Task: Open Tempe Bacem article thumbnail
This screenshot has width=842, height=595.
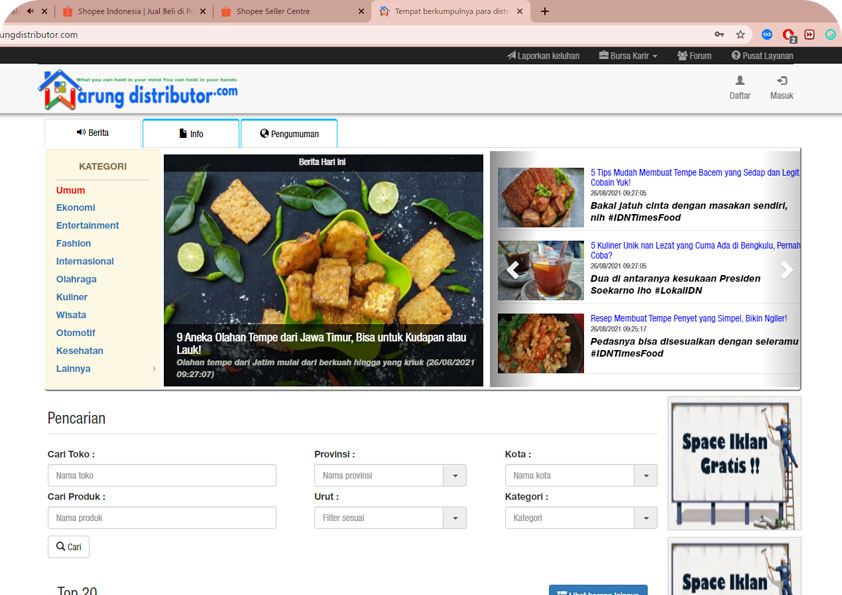Action: click(x=540, y=197)
